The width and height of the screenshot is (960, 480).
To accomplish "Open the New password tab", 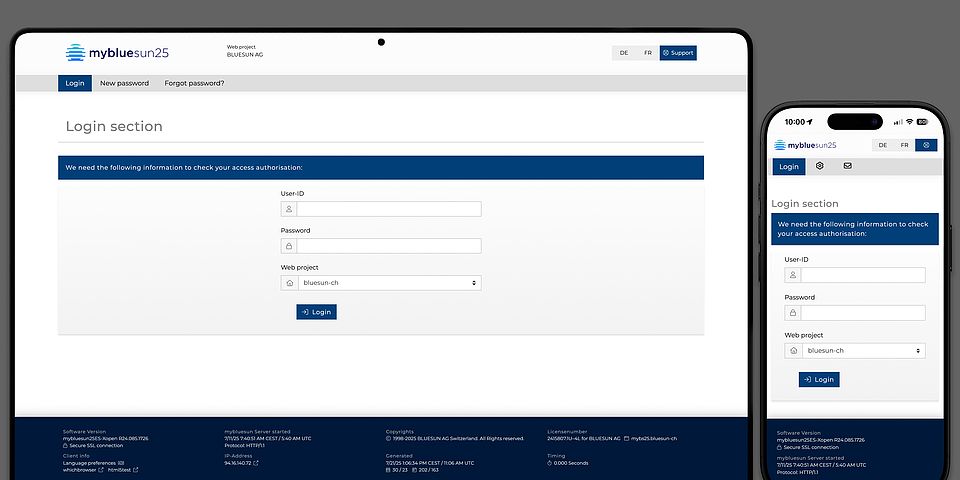I will 124,83.
